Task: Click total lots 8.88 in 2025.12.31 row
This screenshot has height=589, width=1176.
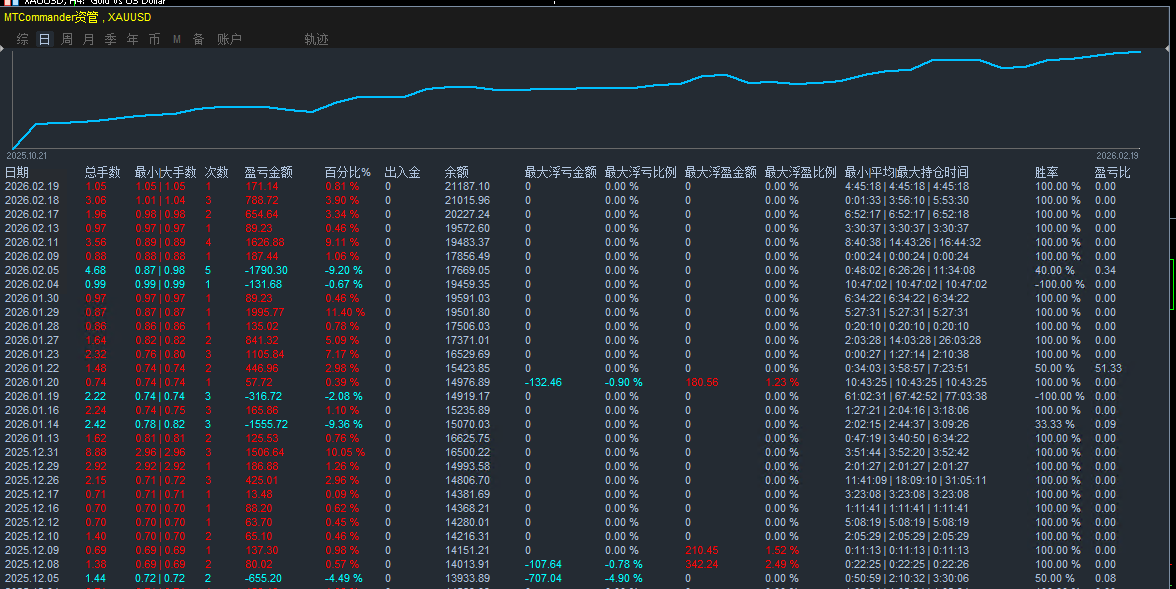Action: point(96,452)
